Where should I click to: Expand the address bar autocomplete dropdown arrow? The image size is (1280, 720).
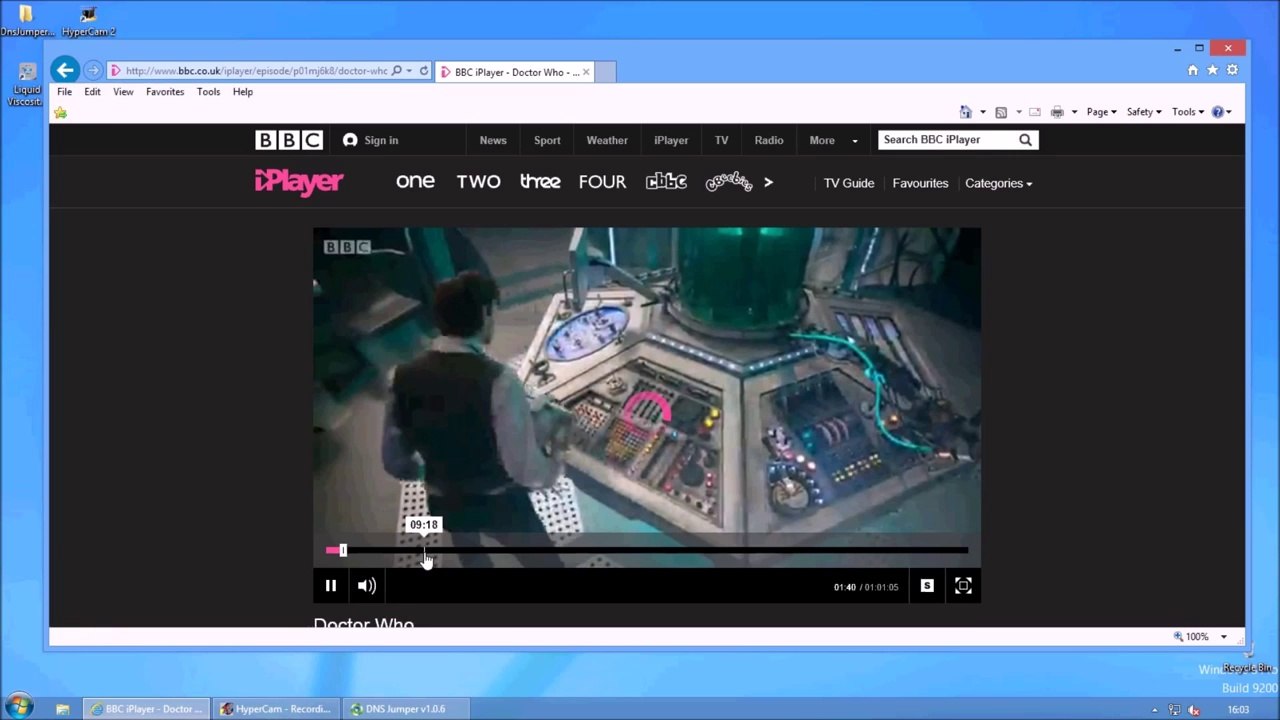tap(409, 71)
